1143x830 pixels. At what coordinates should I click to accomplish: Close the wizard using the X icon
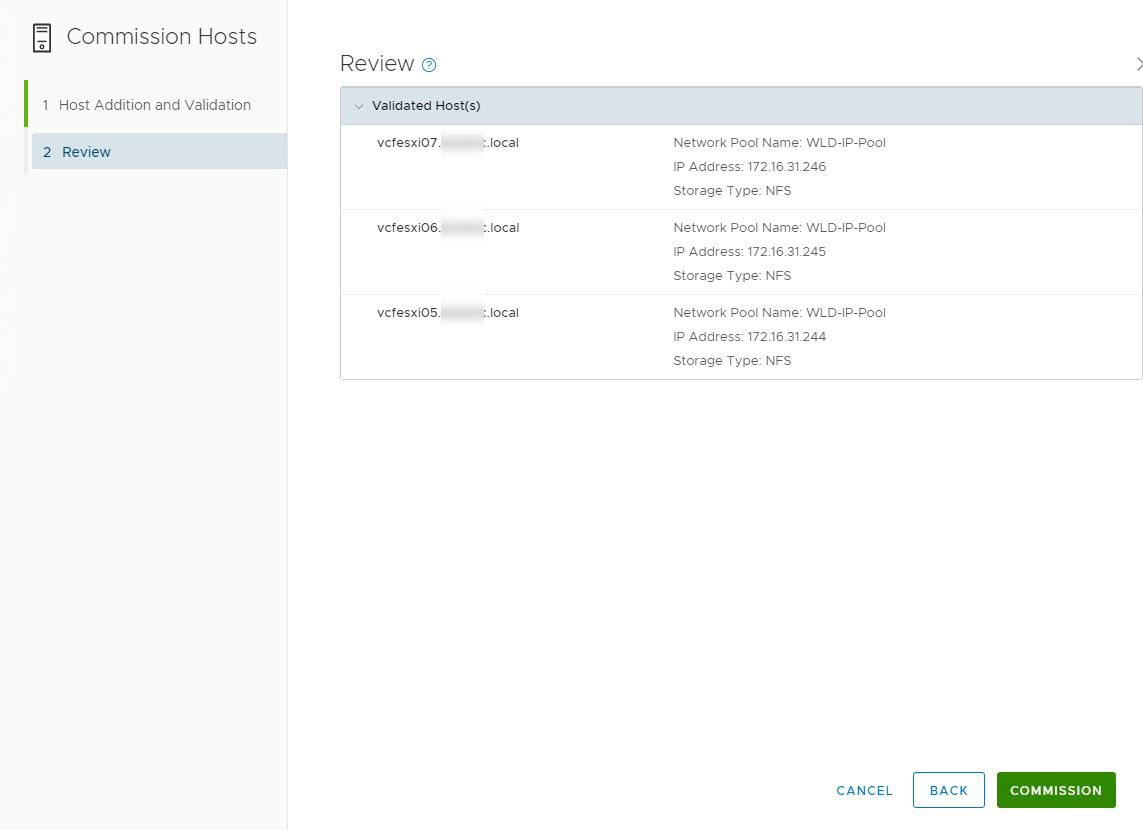tap(1138, 64)
